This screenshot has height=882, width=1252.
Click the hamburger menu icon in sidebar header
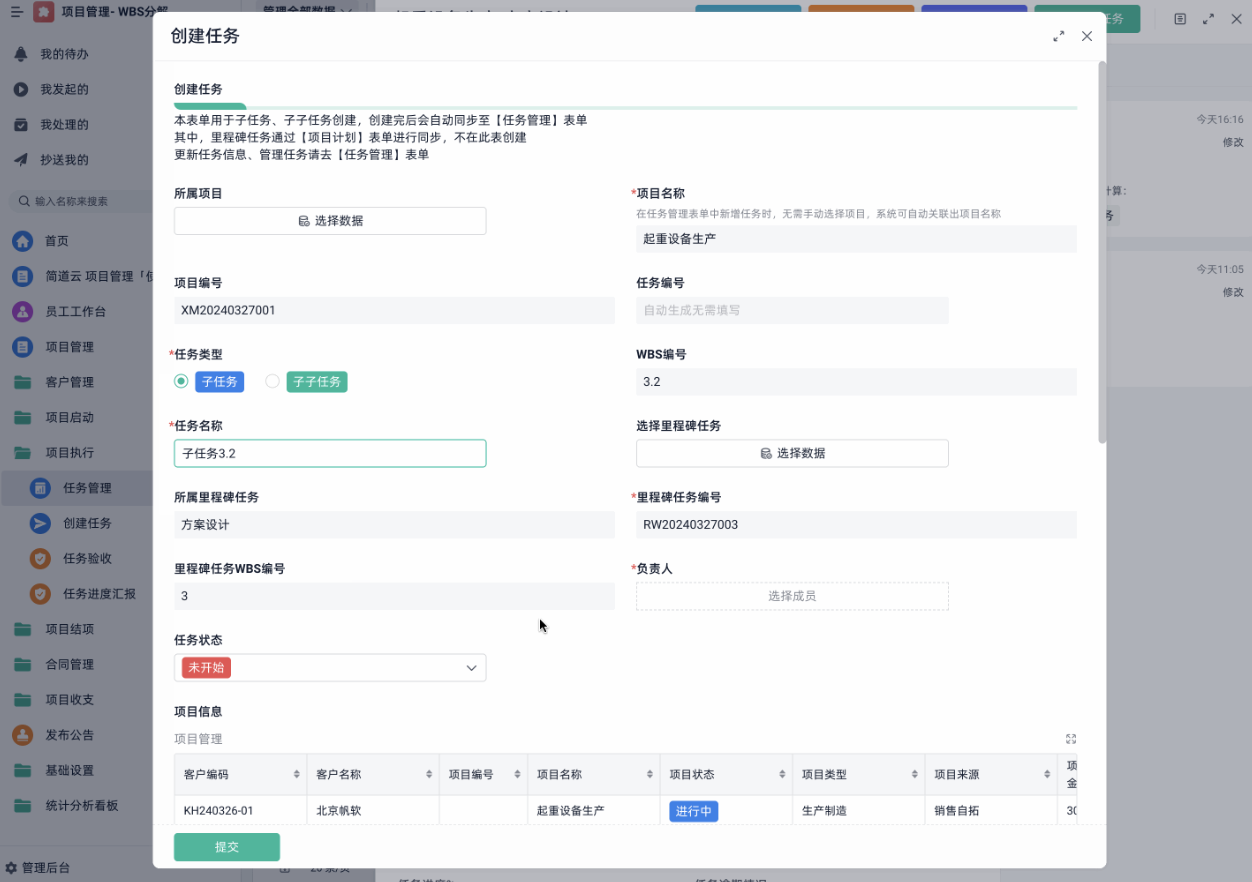click(x=16, y=12)
